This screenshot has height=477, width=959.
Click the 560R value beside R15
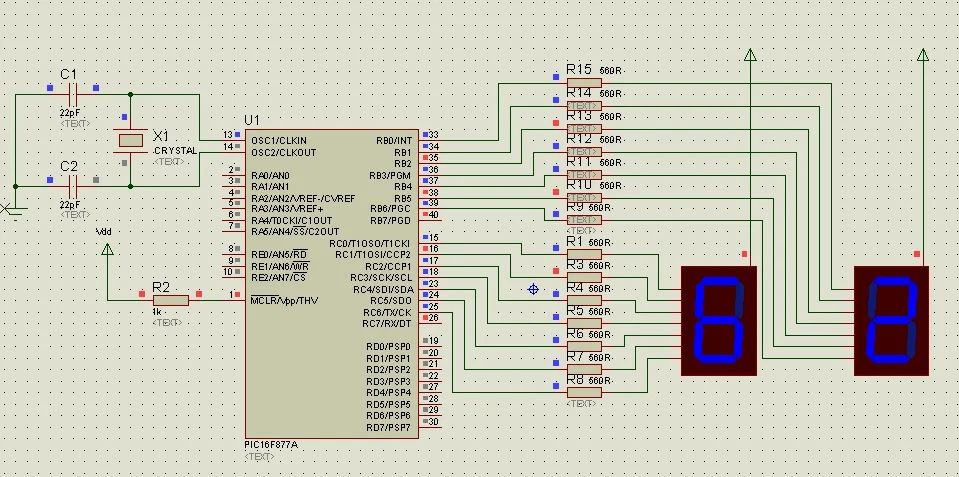611,71
